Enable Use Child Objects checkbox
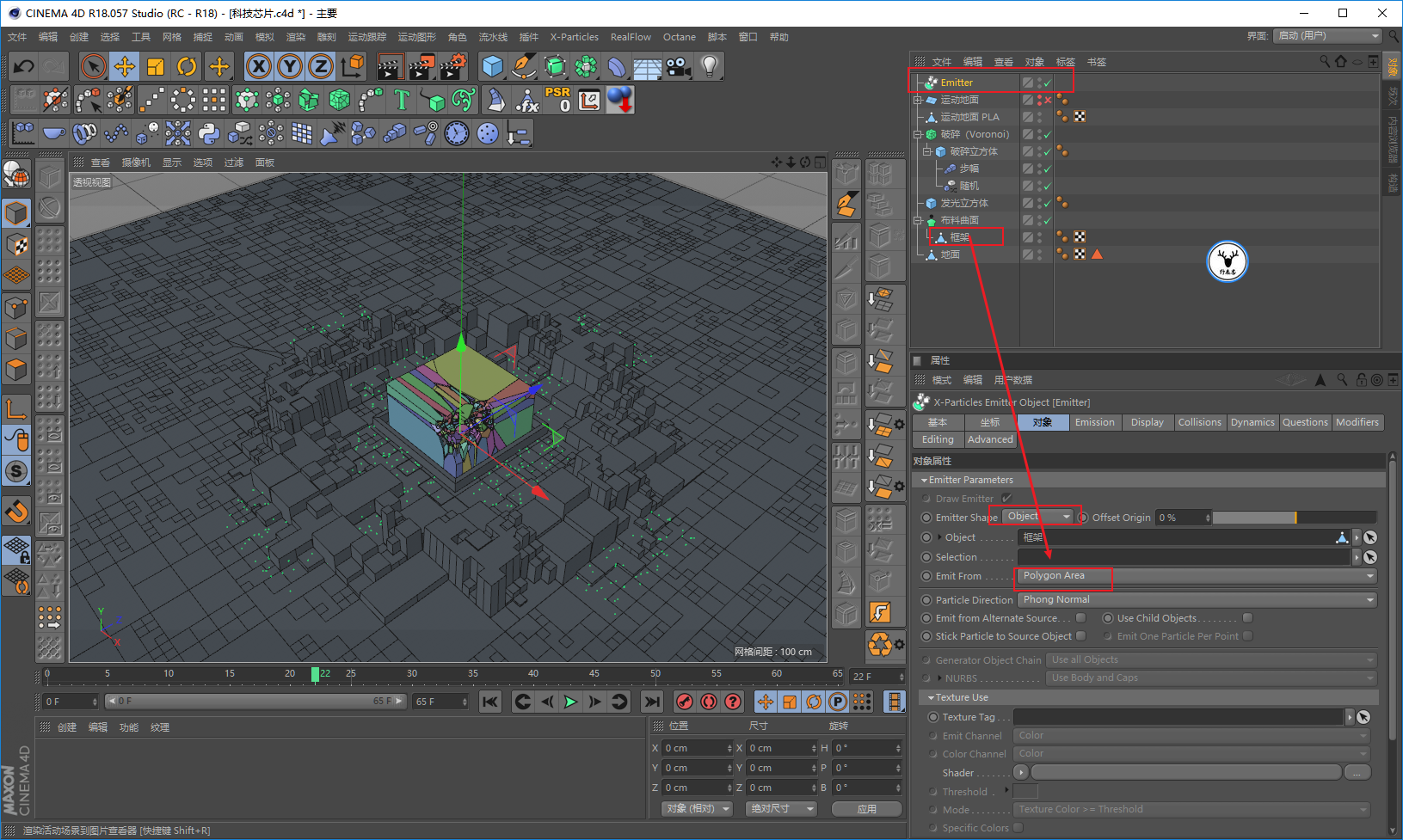1403x840 pixels. [1247, 618]
